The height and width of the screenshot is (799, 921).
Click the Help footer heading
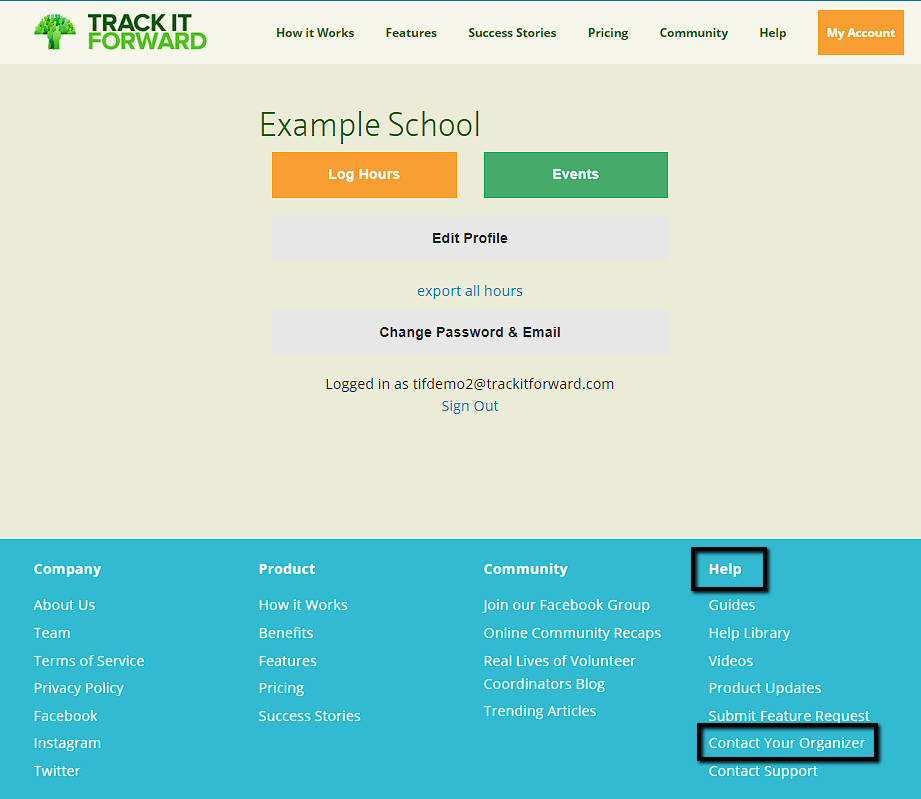pyautogui.click(x=725, y=569)
